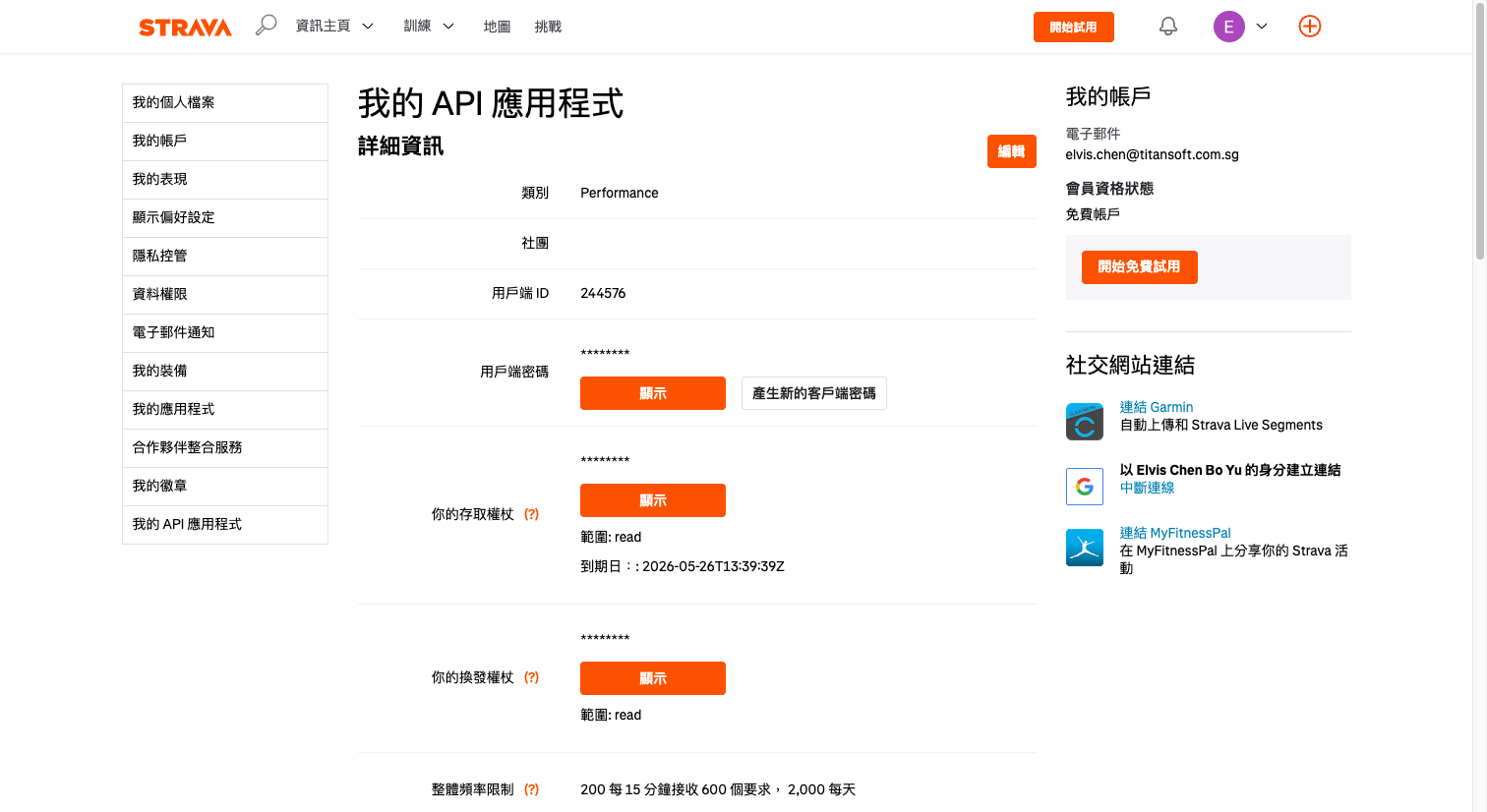Expand the profile avatar chevron
The image size is (1487, 812).
click(x=1262, y=27)
